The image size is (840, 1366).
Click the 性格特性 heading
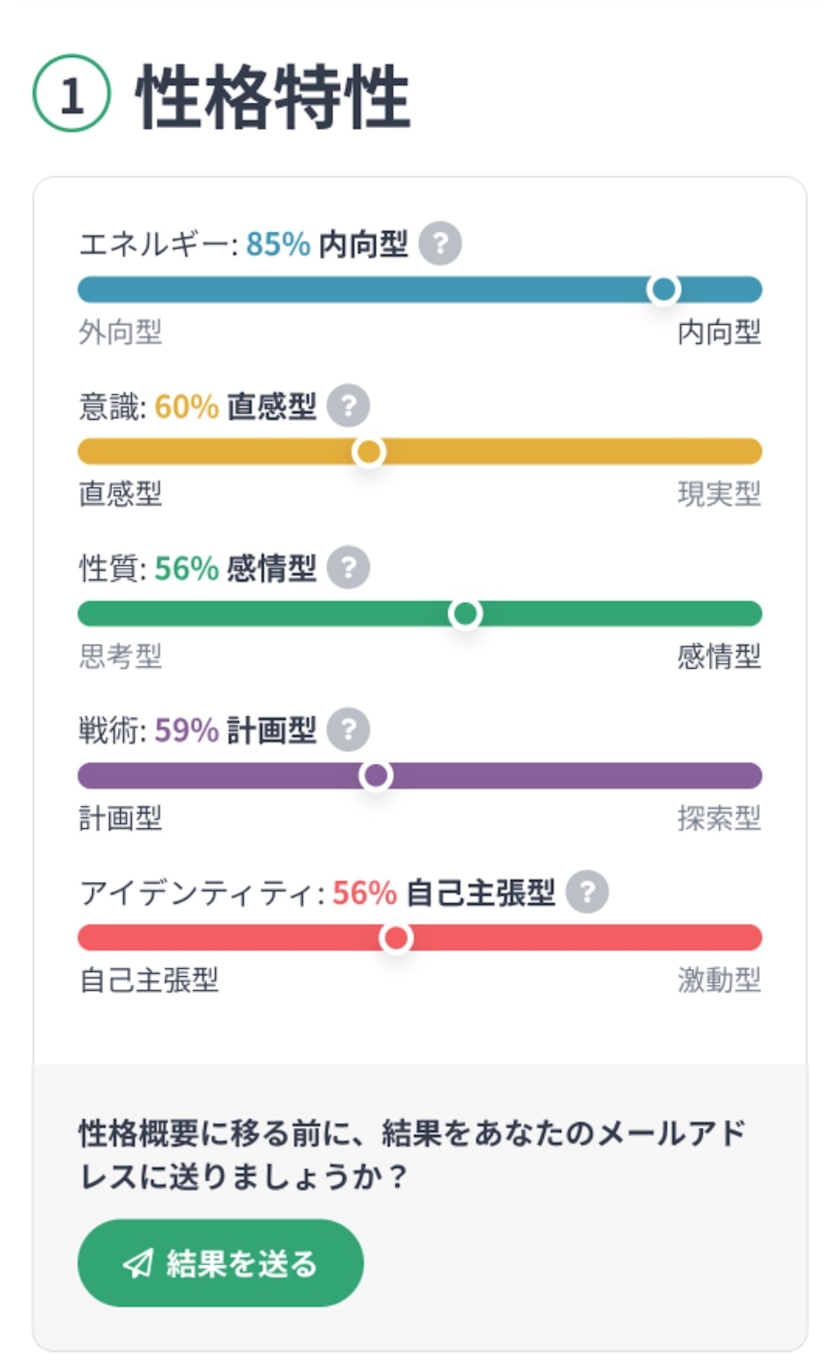pyautogui.click(x=273, y=98)
